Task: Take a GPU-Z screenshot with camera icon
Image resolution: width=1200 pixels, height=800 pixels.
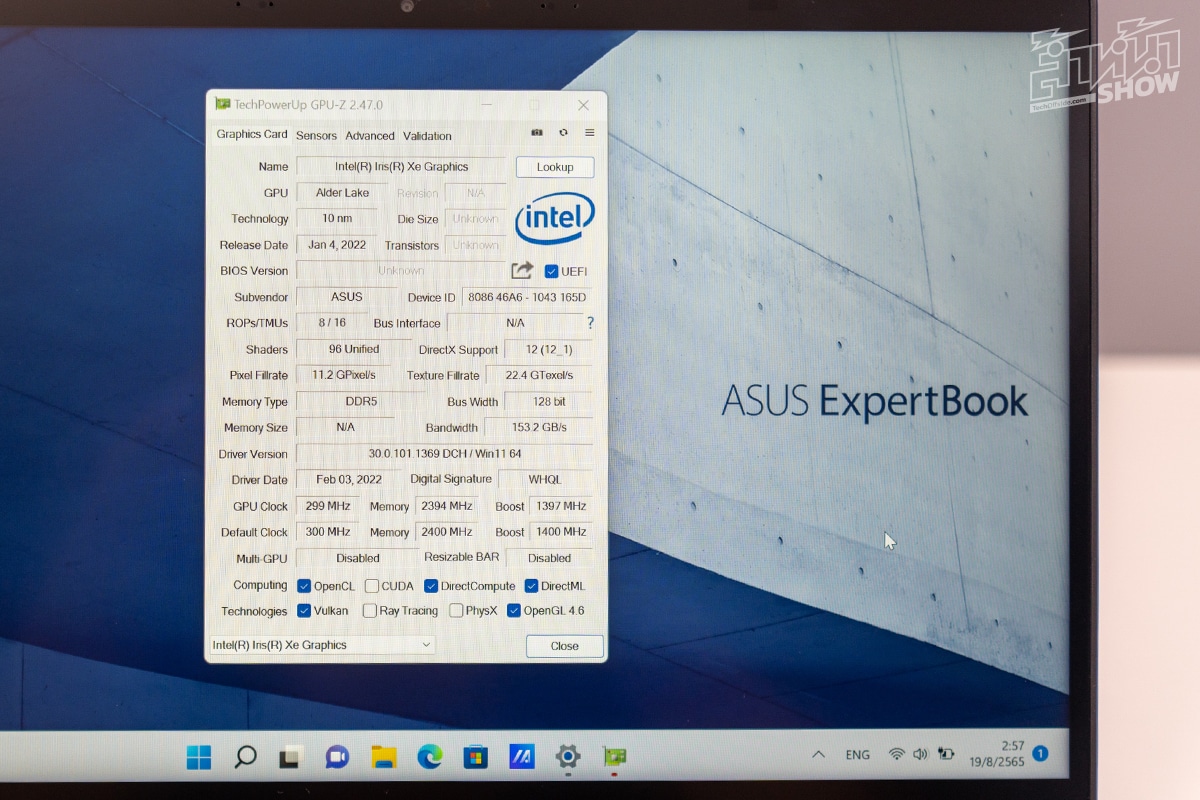Action: pyautogui.click(x=537, y=133)
